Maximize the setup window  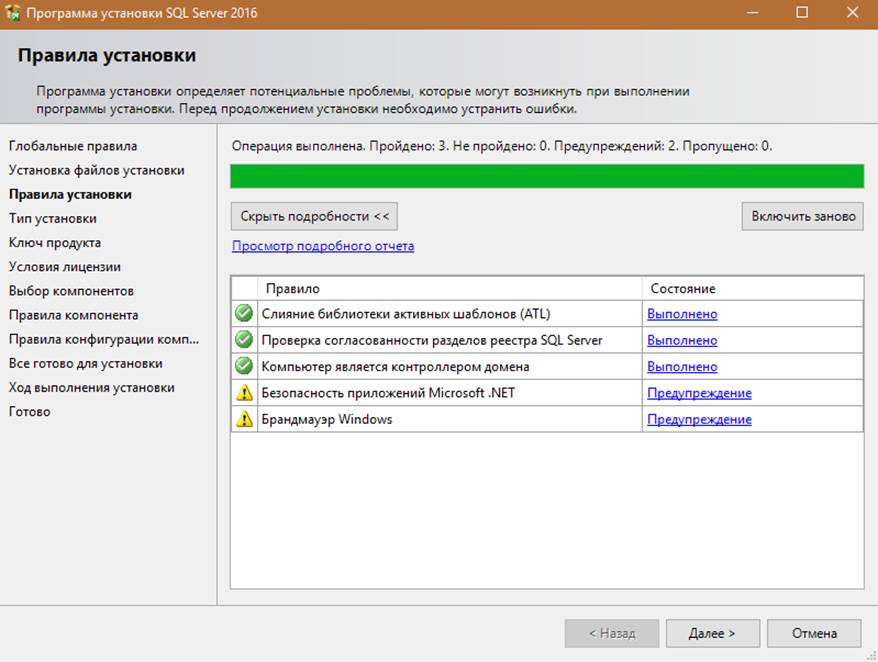pos(802,12)
